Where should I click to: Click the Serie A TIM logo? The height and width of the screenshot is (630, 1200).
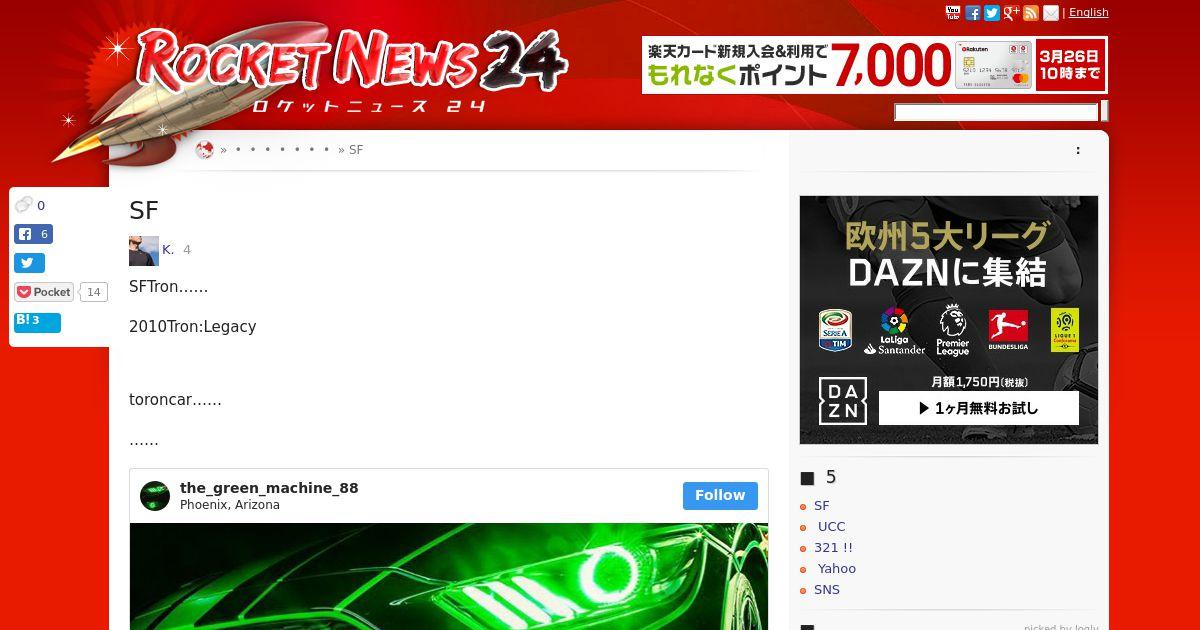coord(836,330)
